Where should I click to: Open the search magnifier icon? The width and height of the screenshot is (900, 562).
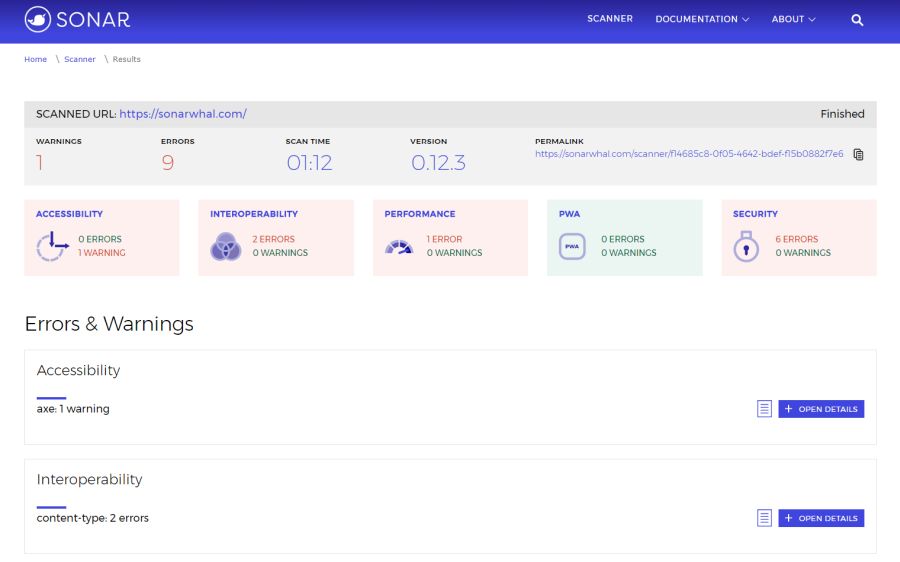[x=857, y=19]
